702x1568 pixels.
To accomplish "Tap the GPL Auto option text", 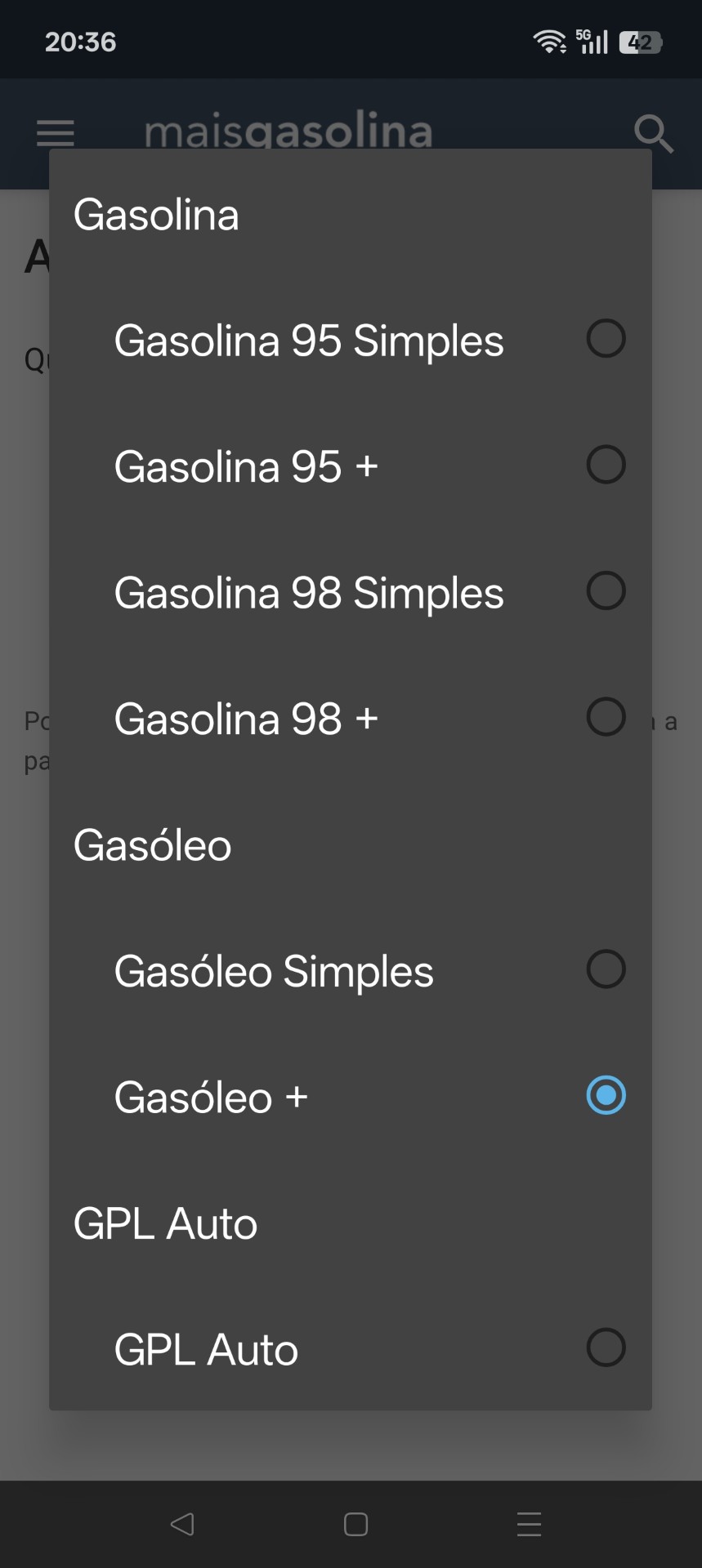I will [206, 1350].
